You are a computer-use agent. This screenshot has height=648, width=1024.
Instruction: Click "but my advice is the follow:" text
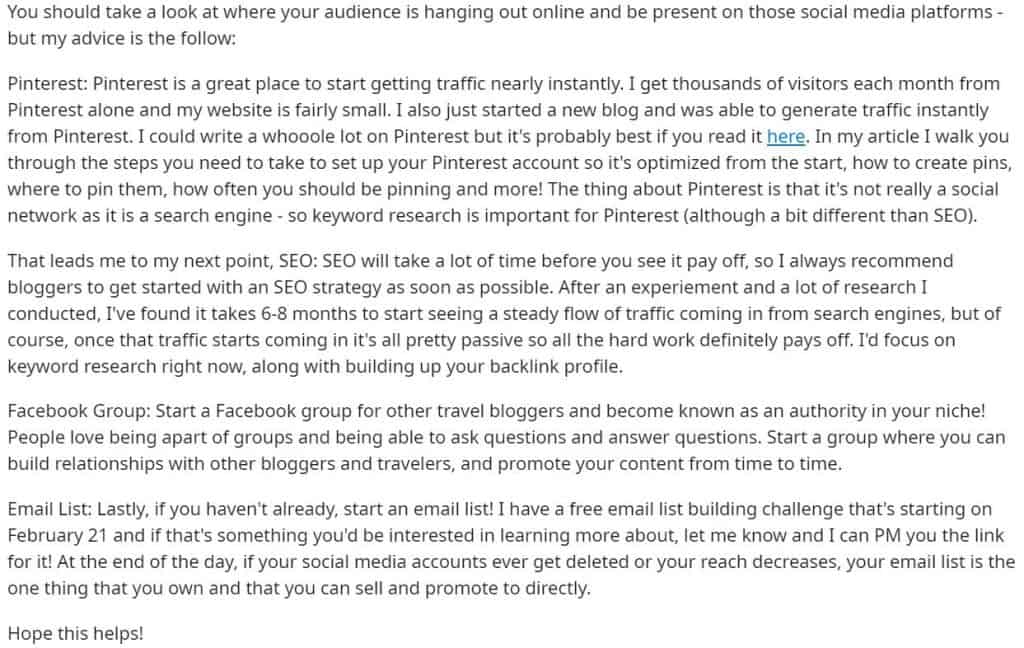point(121,39)
